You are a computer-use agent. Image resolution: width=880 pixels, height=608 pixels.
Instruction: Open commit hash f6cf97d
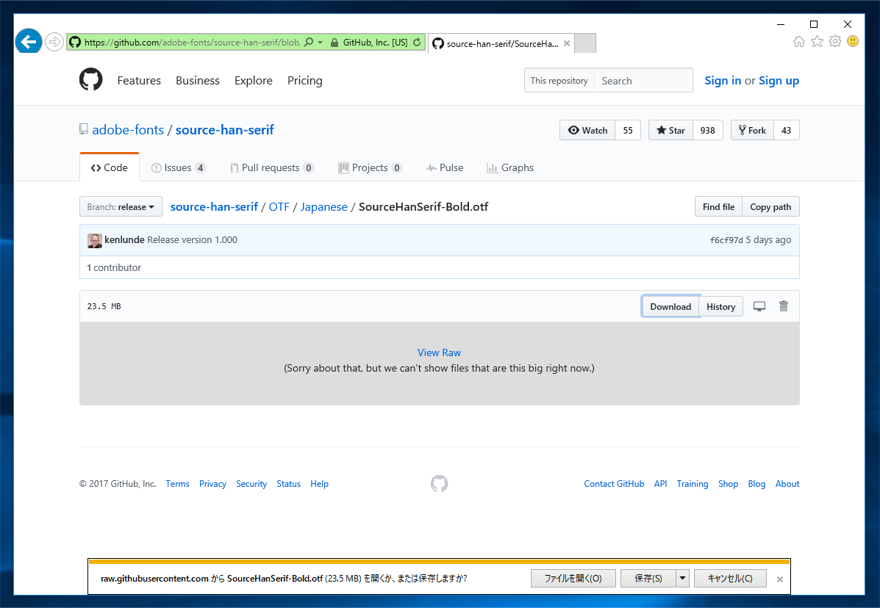point(726,240)
